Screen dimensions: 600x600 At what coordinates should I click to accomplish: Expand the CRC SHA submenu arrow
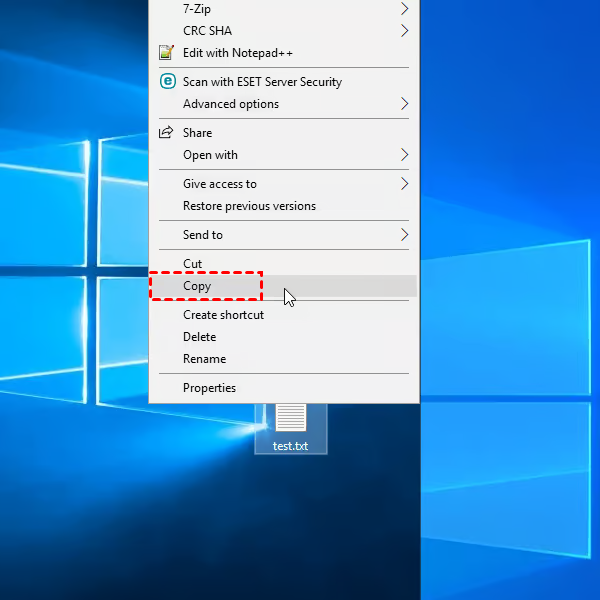pos(404,31)
